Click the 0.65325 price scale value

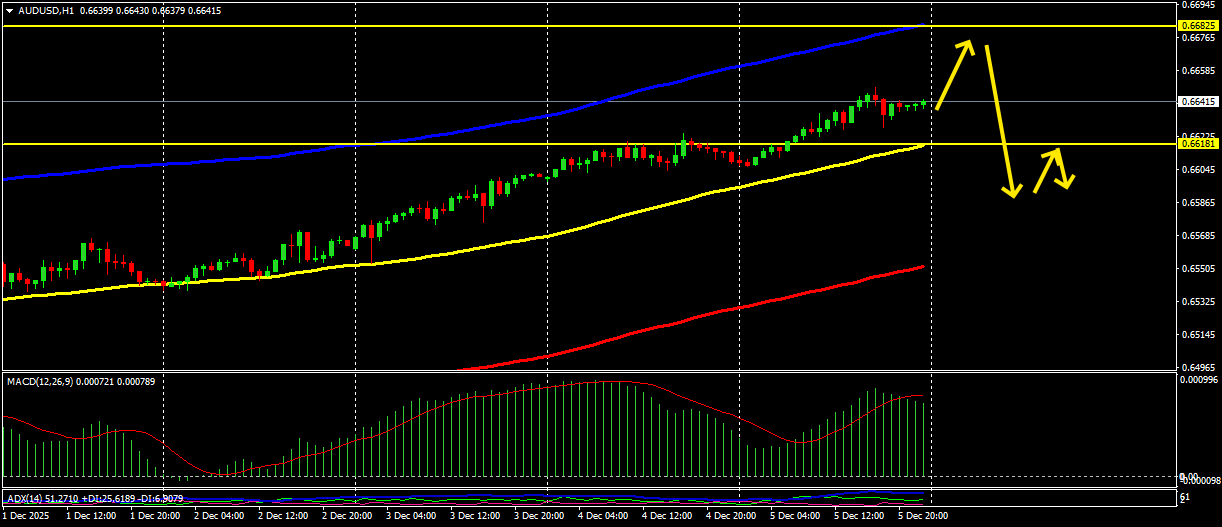(1198, 302)
